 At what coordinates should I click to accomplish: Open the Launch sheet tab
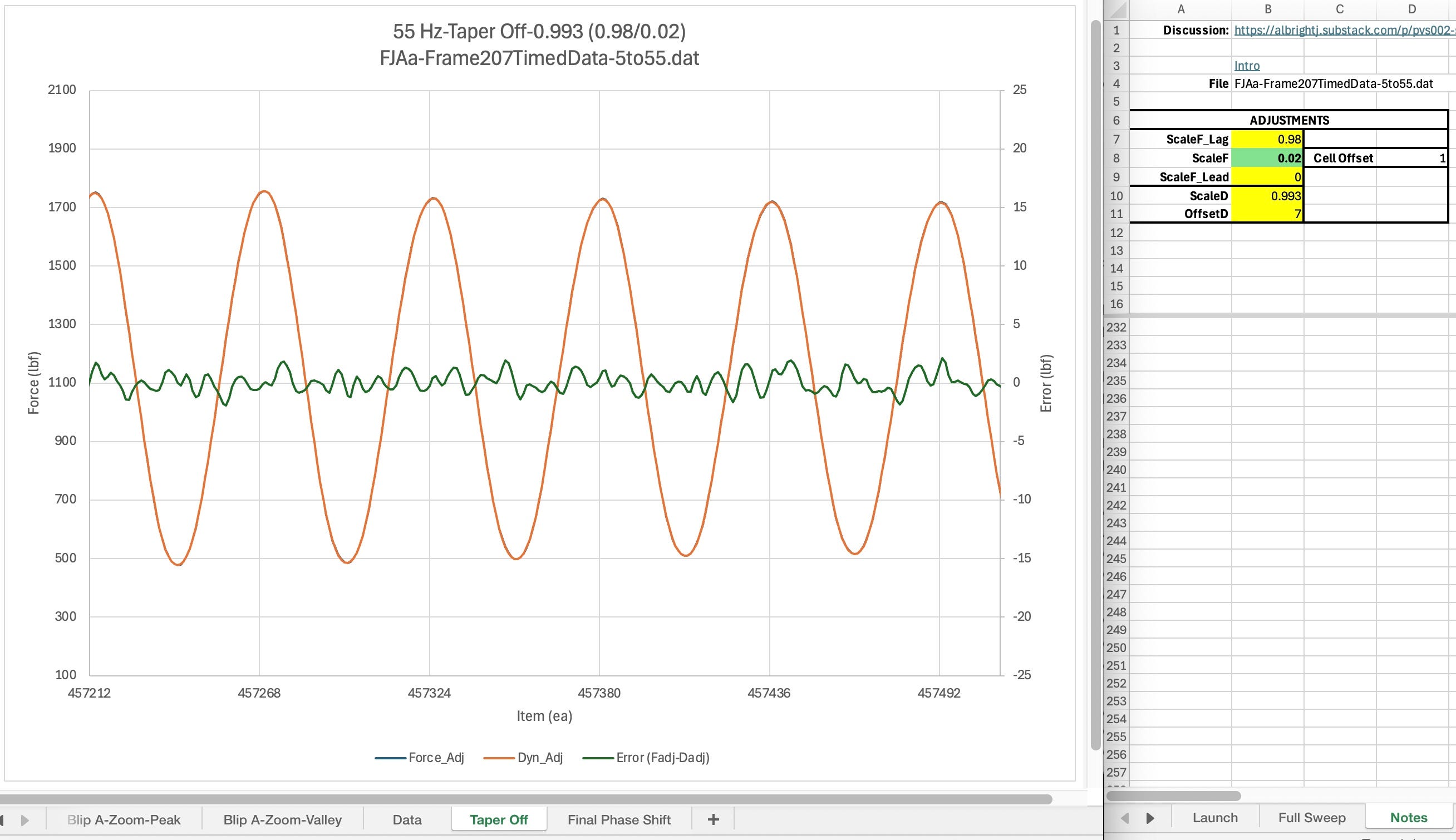click(x=1215, y=818)
